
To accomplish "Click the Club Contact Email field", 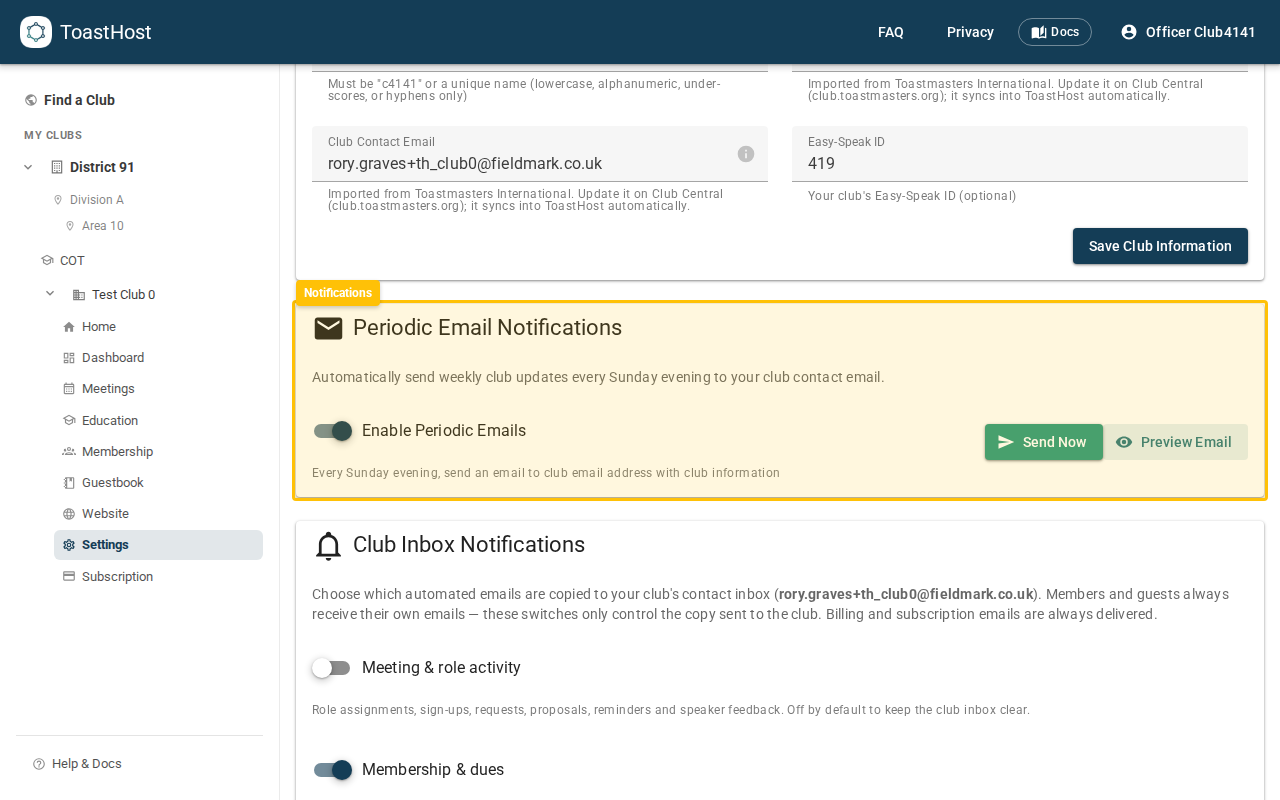I will [540, 154].
